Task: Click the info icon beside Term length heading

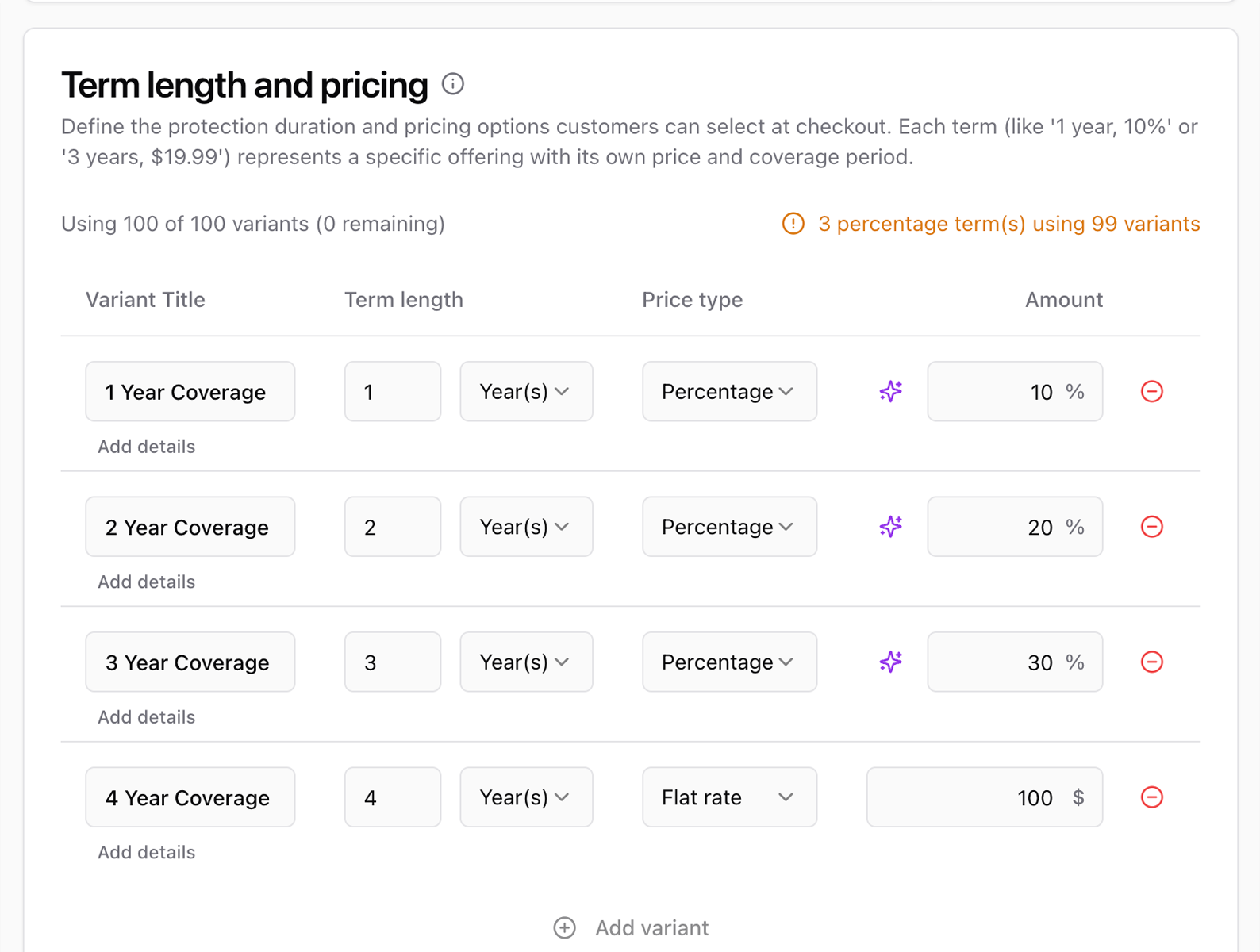Action: (452, 84)
